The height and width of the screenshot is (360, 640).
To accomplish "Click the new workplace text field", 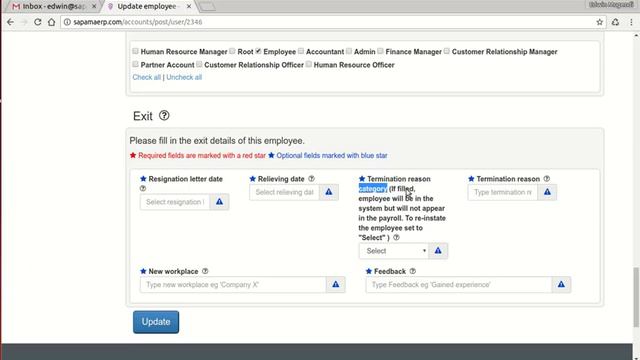I will [233, 284].
